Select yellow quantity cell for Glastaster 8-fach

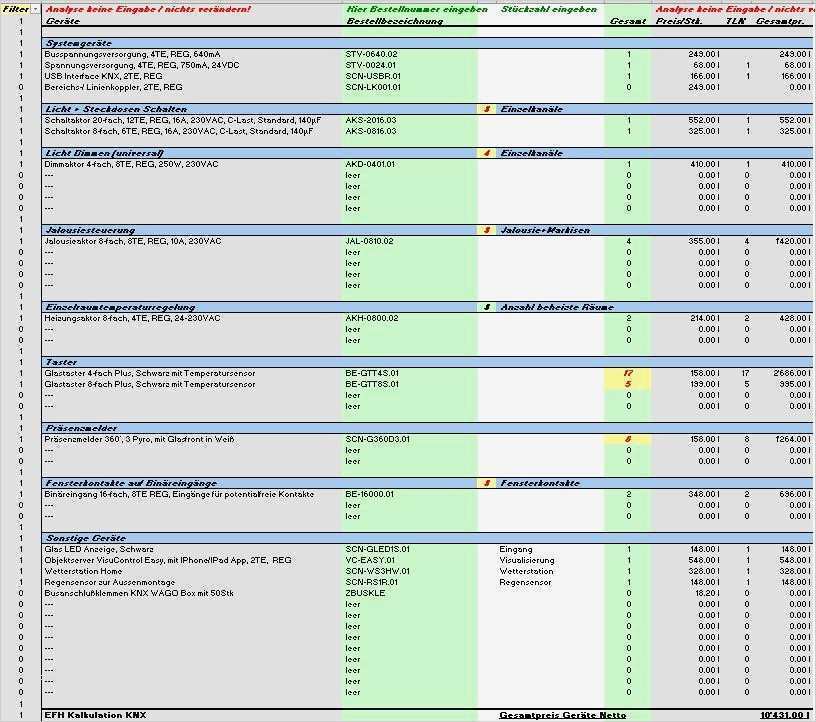coord(628,384)
